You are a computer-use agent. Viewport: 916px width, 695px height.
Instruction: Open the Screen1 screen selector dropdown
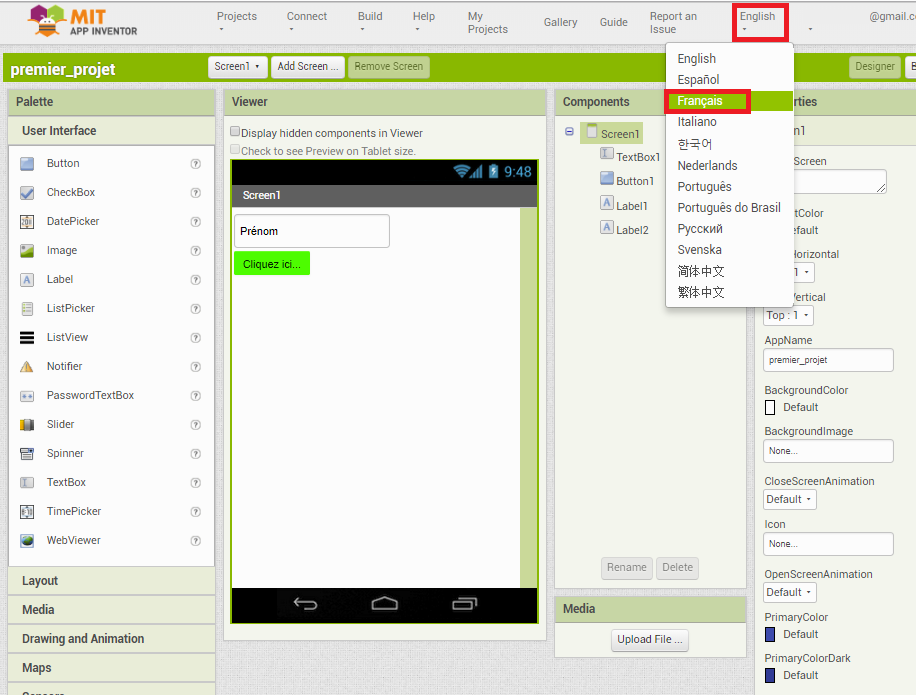point(237,66)
